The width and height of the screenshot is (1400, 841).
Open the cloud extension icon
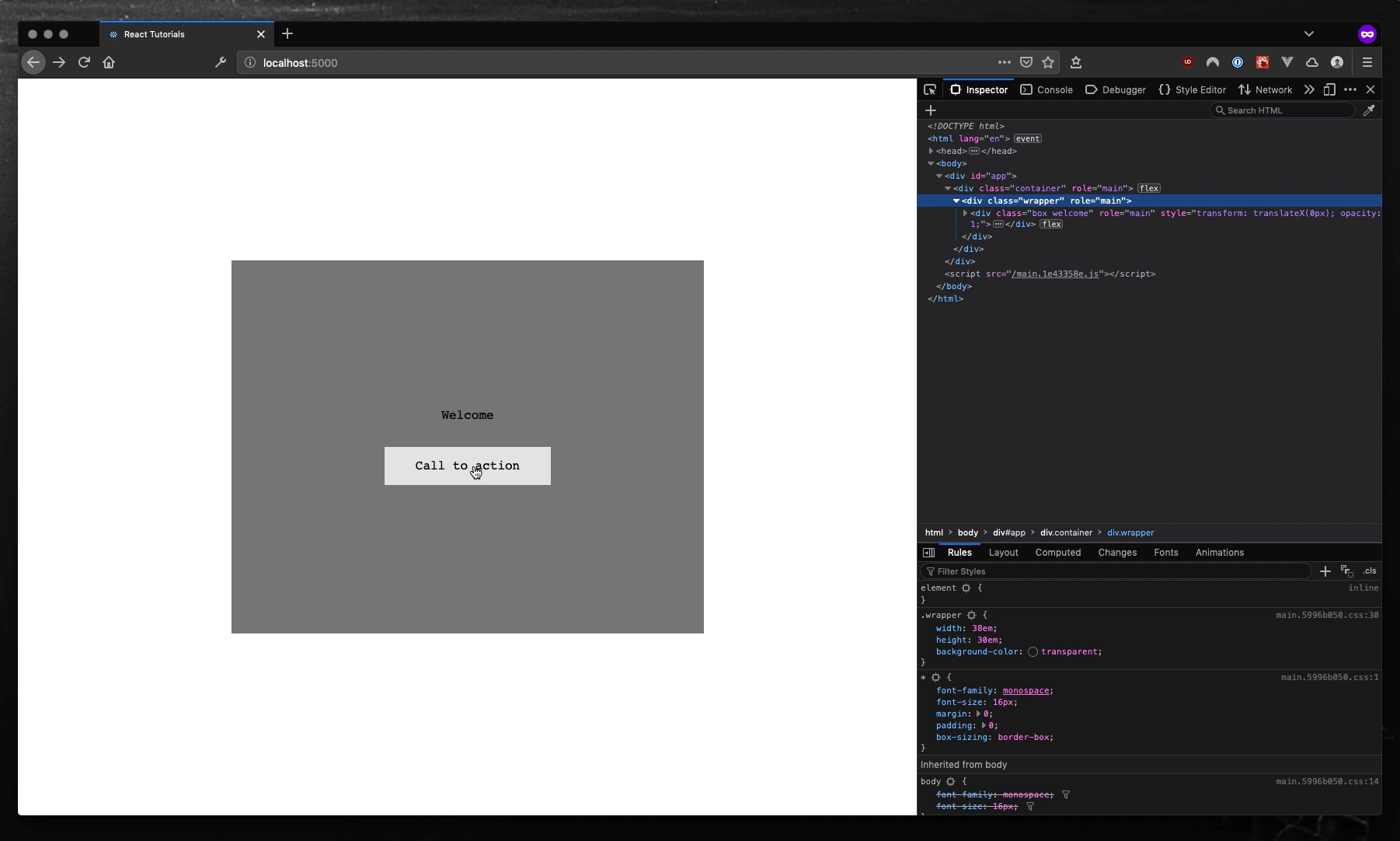click(x=1312, y=62)
